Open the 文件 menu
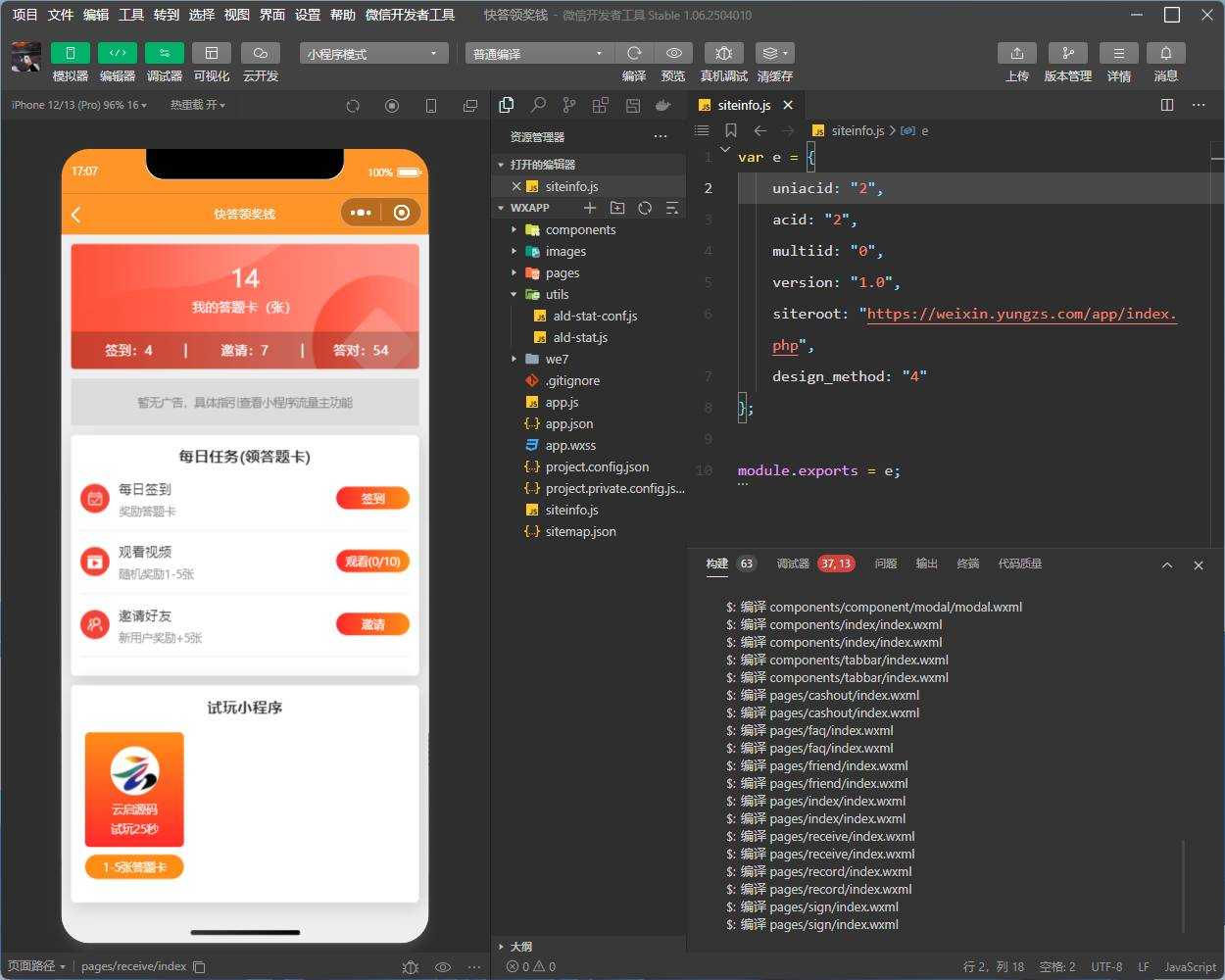 (x=61, y=15)
